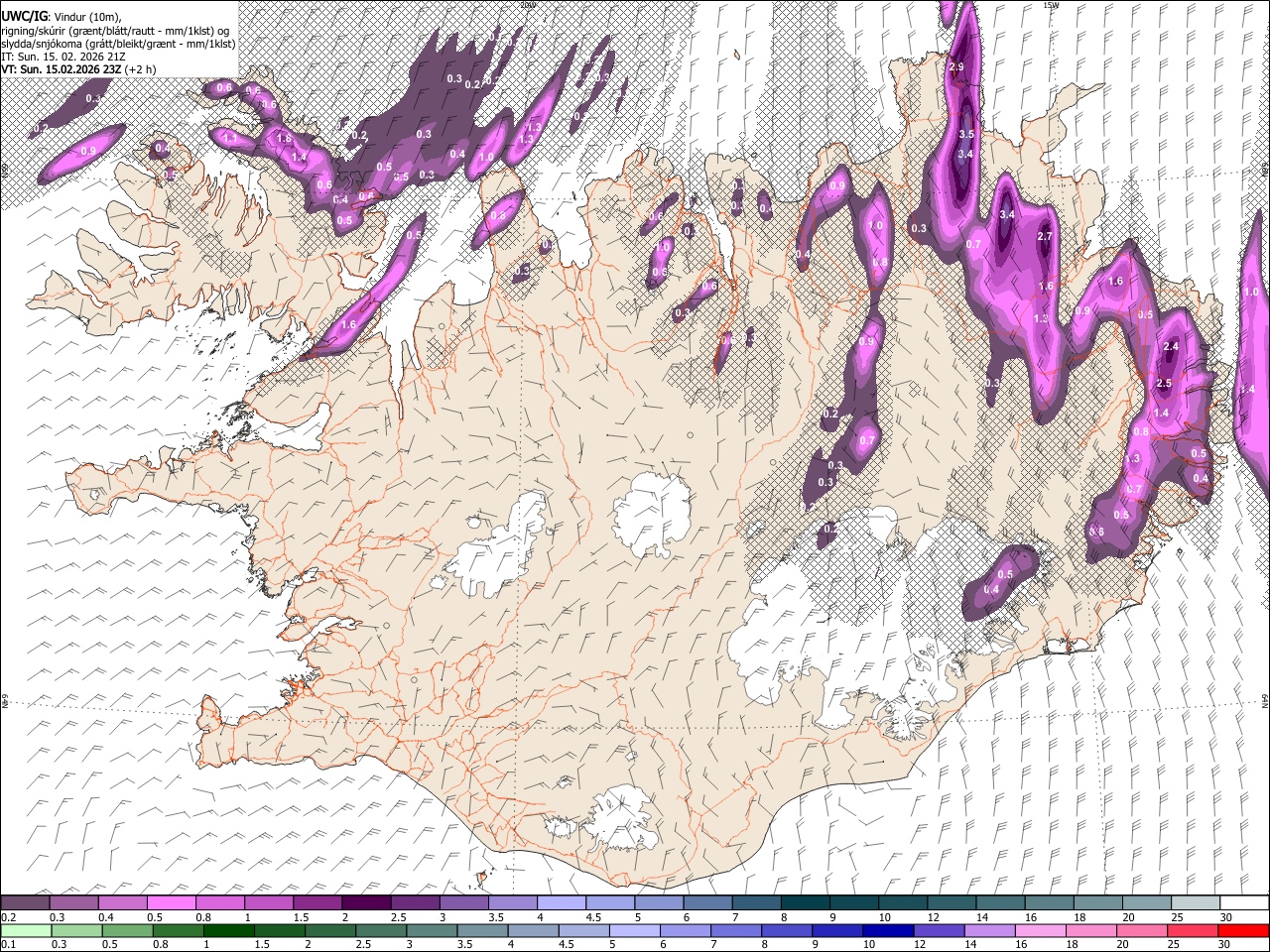
Task: Pick the lavender swatch labeled 4 in upper legend
Action: 562,903
